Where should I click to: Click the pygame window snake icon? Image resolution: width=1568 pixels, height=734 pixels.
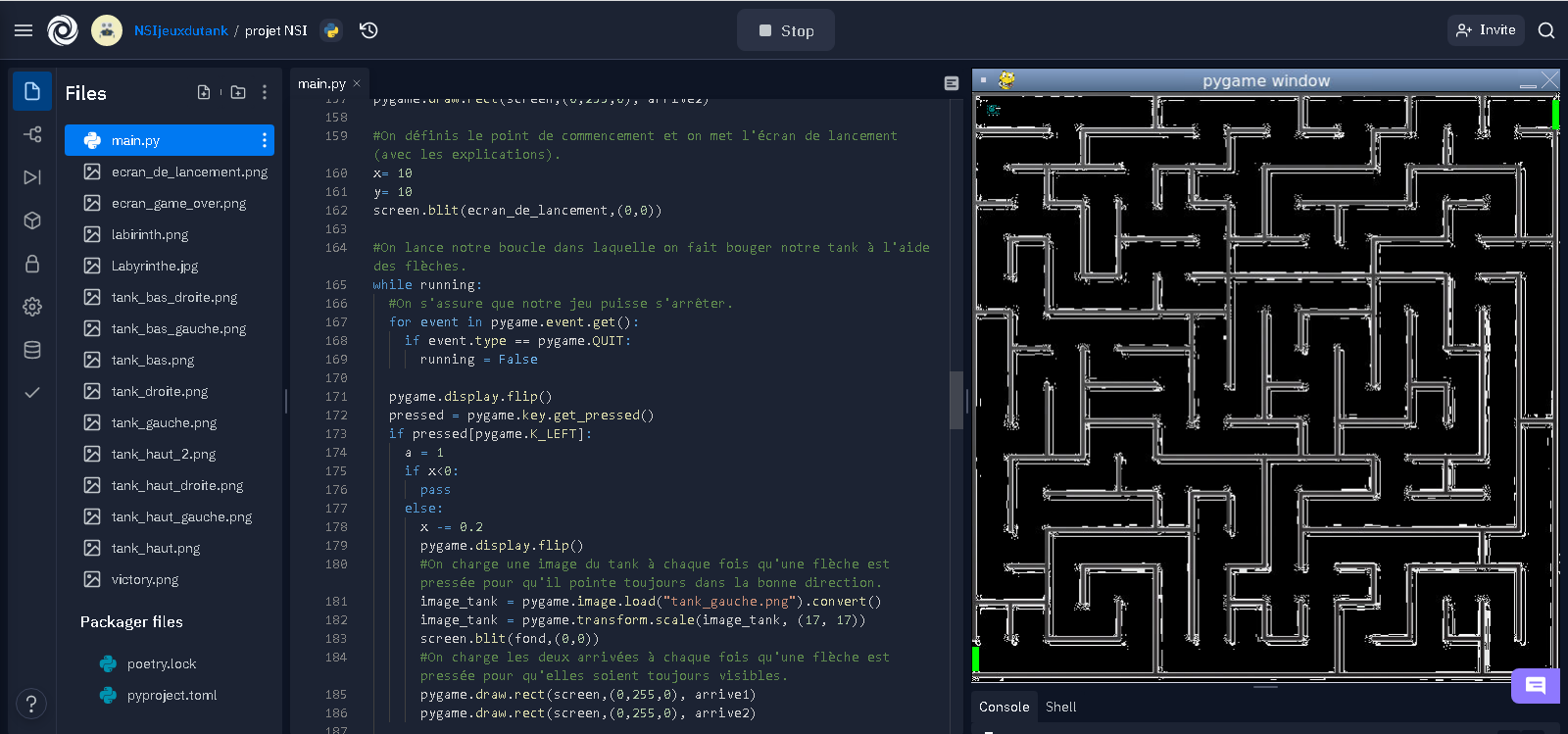click(x=1006, y=80)
